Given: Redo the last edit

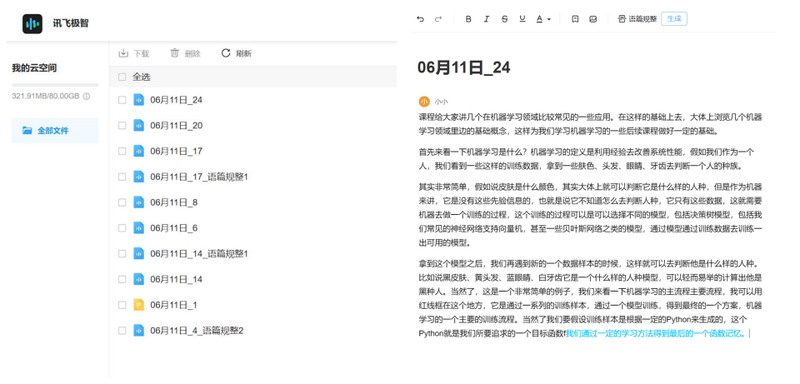Looking at the screenshot, I should pyautogui.click(x=438, y=19).
